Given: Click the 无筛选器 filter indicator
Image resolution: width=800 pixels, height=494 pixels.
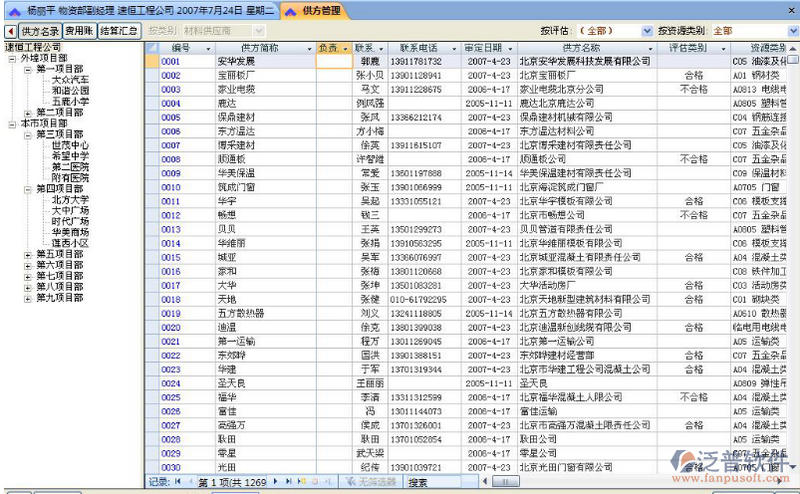Looking at the screenshot, I should [369, 483].
